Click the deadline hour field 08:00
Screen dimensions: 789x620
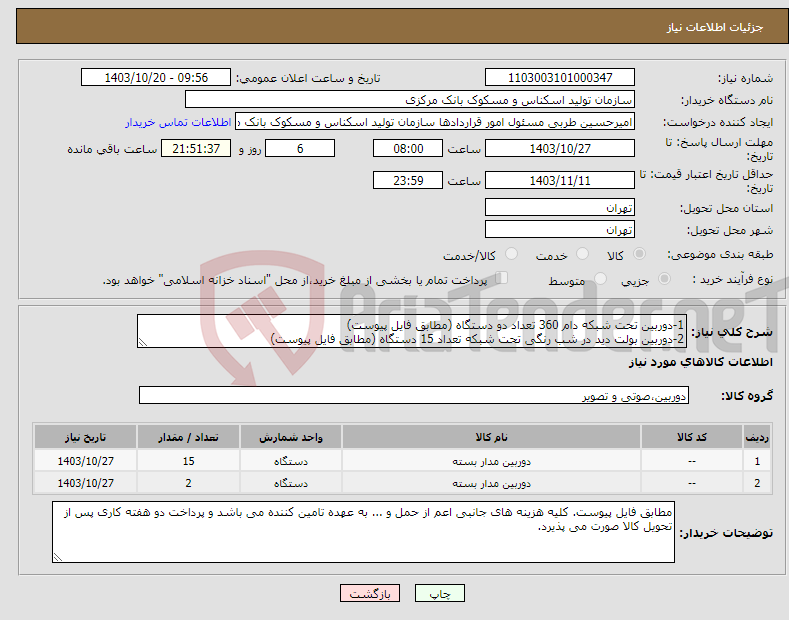[408, 148]
